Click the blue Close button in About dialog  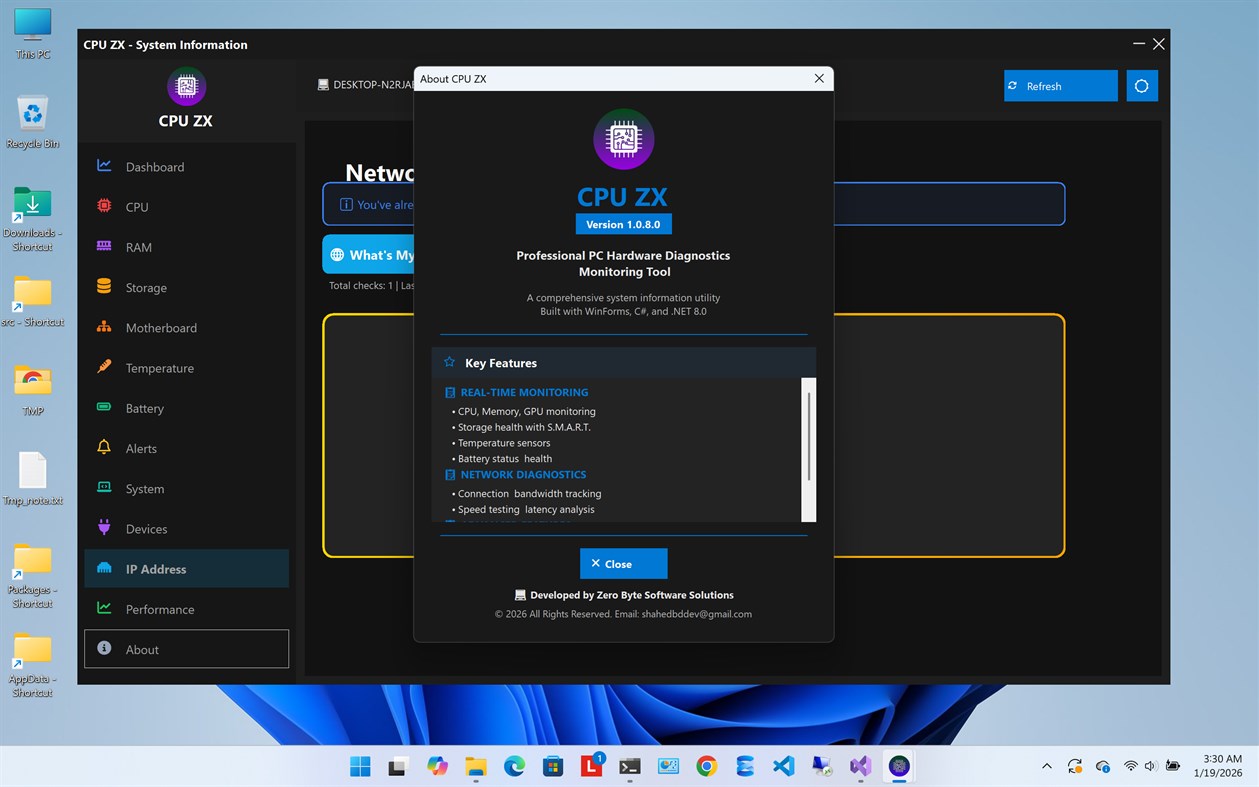(x=623, y=563)
